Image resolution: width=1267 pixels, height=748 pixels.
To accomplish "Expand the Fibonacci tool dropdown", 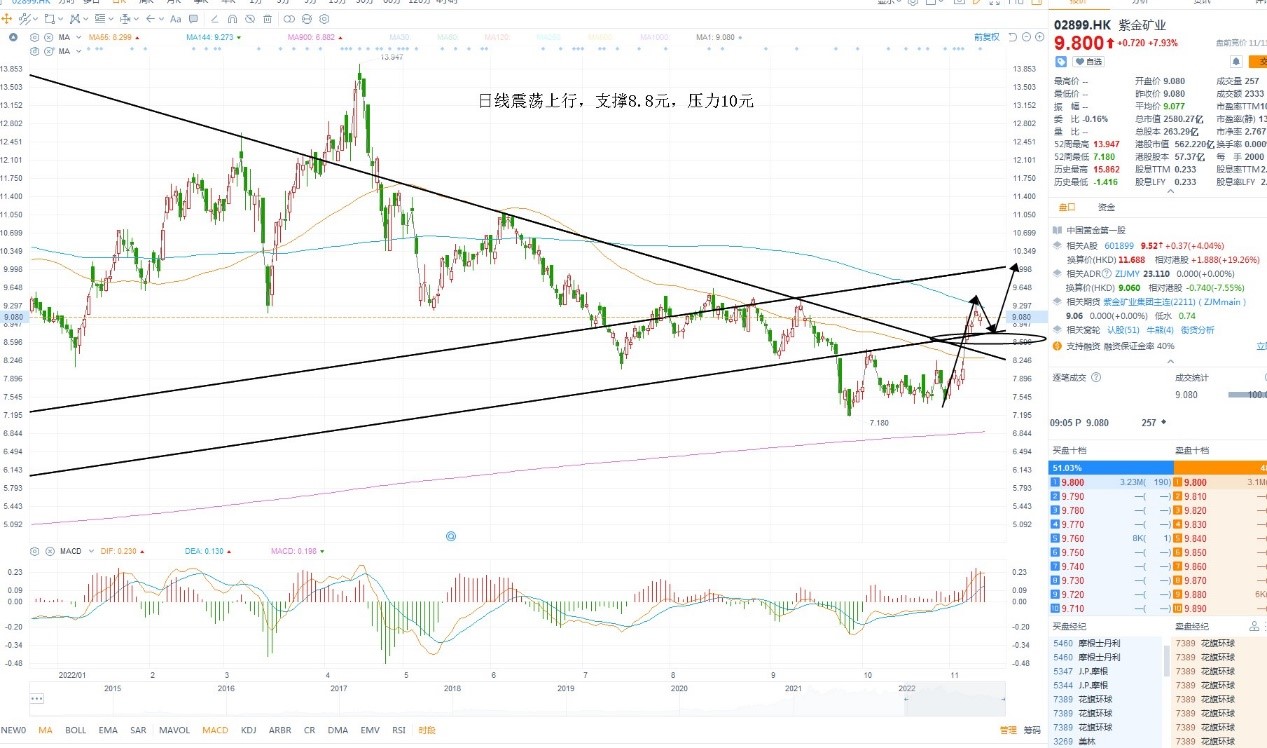I will (111, 19).
